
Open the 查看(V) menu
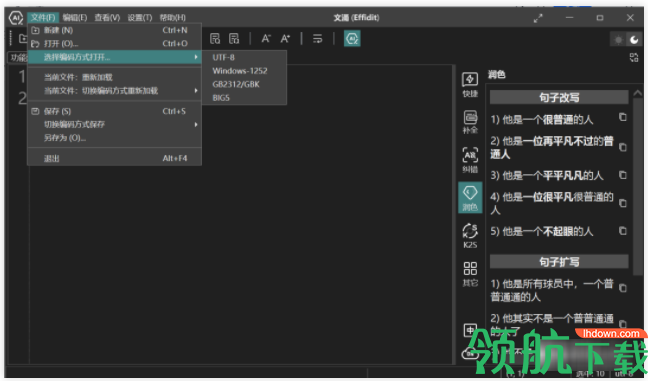(x=107, y=17)
